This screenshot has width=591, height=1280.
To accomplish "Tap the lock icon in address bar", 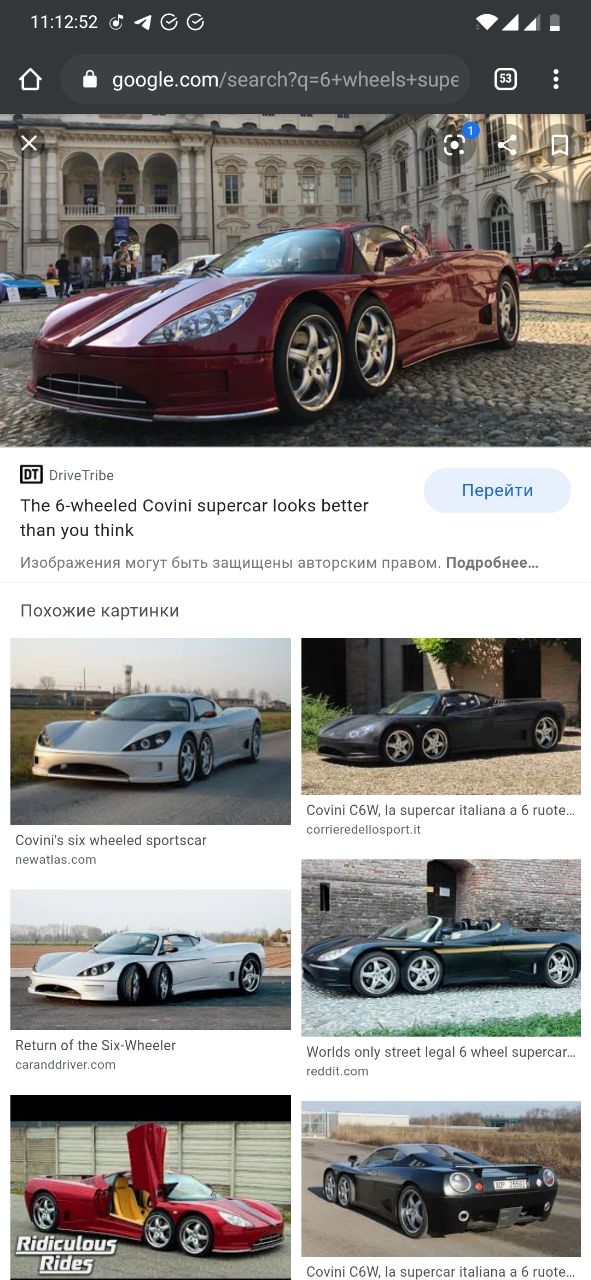I will pos(90,80).
